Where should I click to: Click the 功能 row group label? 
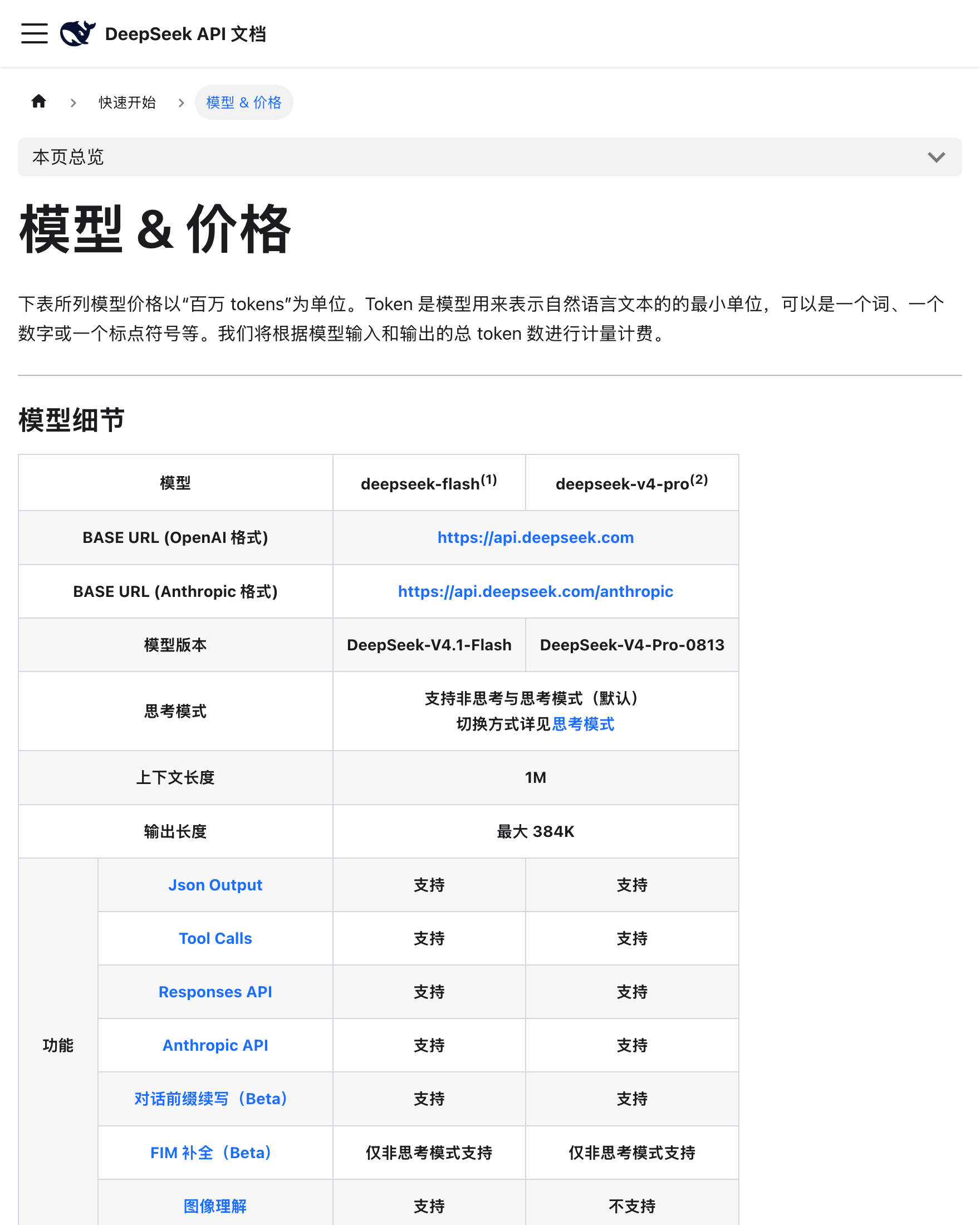(x=58, y=1046)
